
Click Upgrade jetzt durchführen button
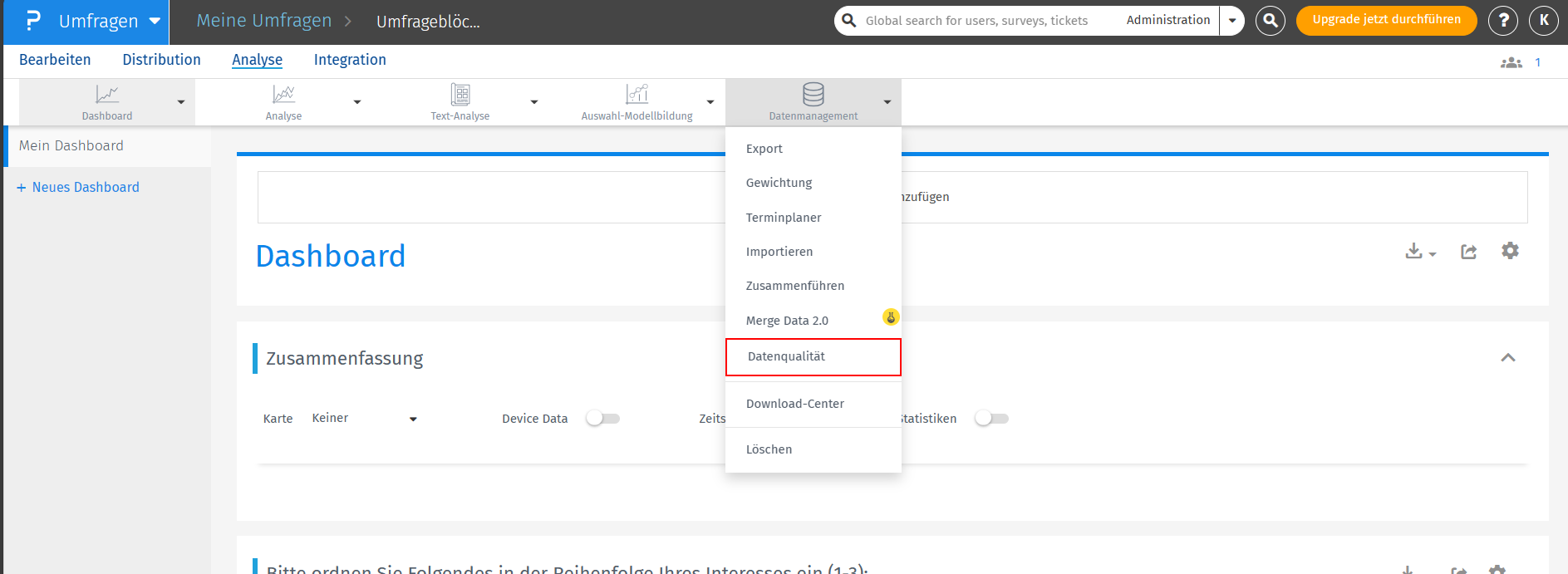coord(1386,21)
